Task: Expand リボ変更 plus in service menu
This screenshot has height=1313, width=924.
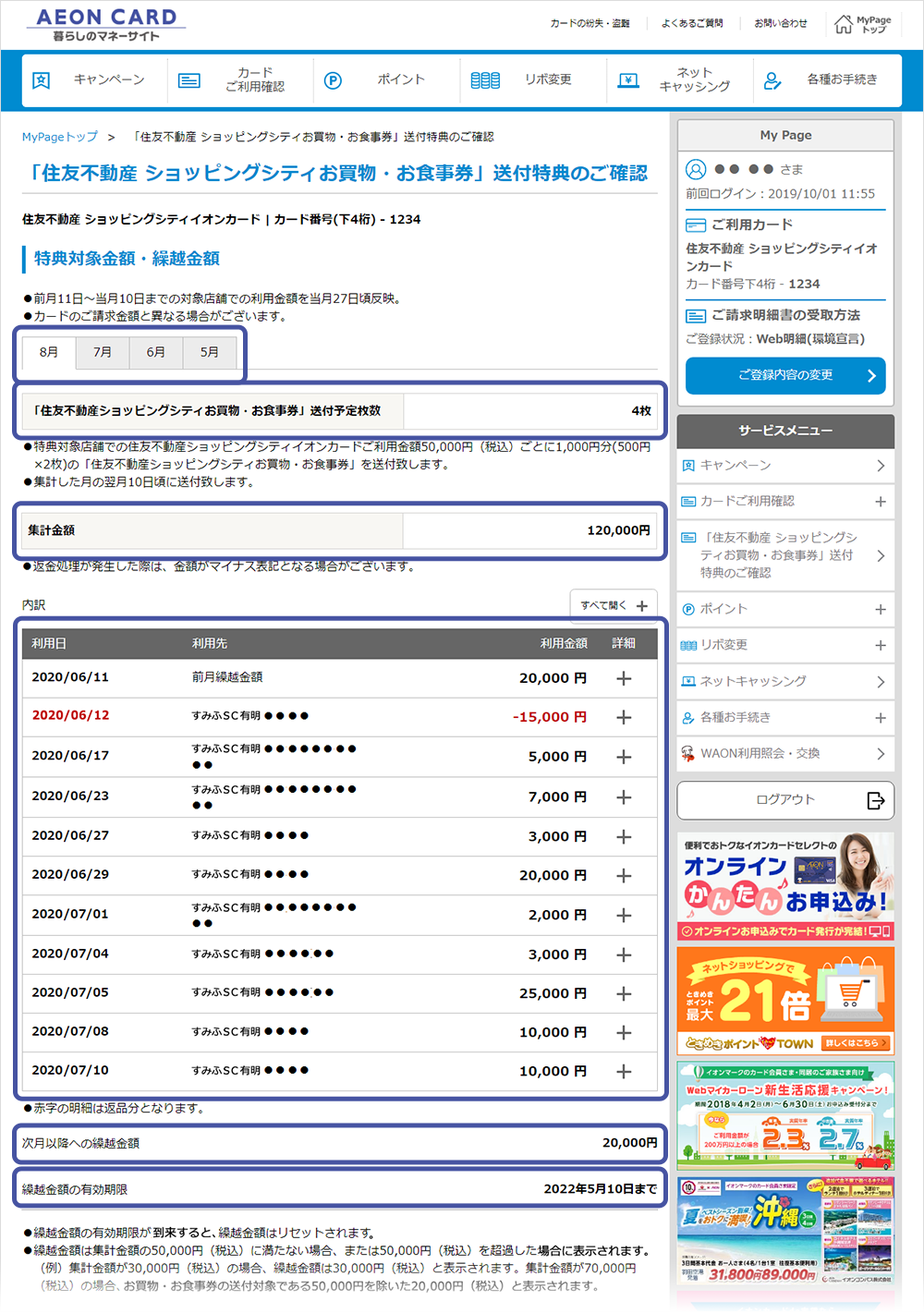Action: (881, 646)
